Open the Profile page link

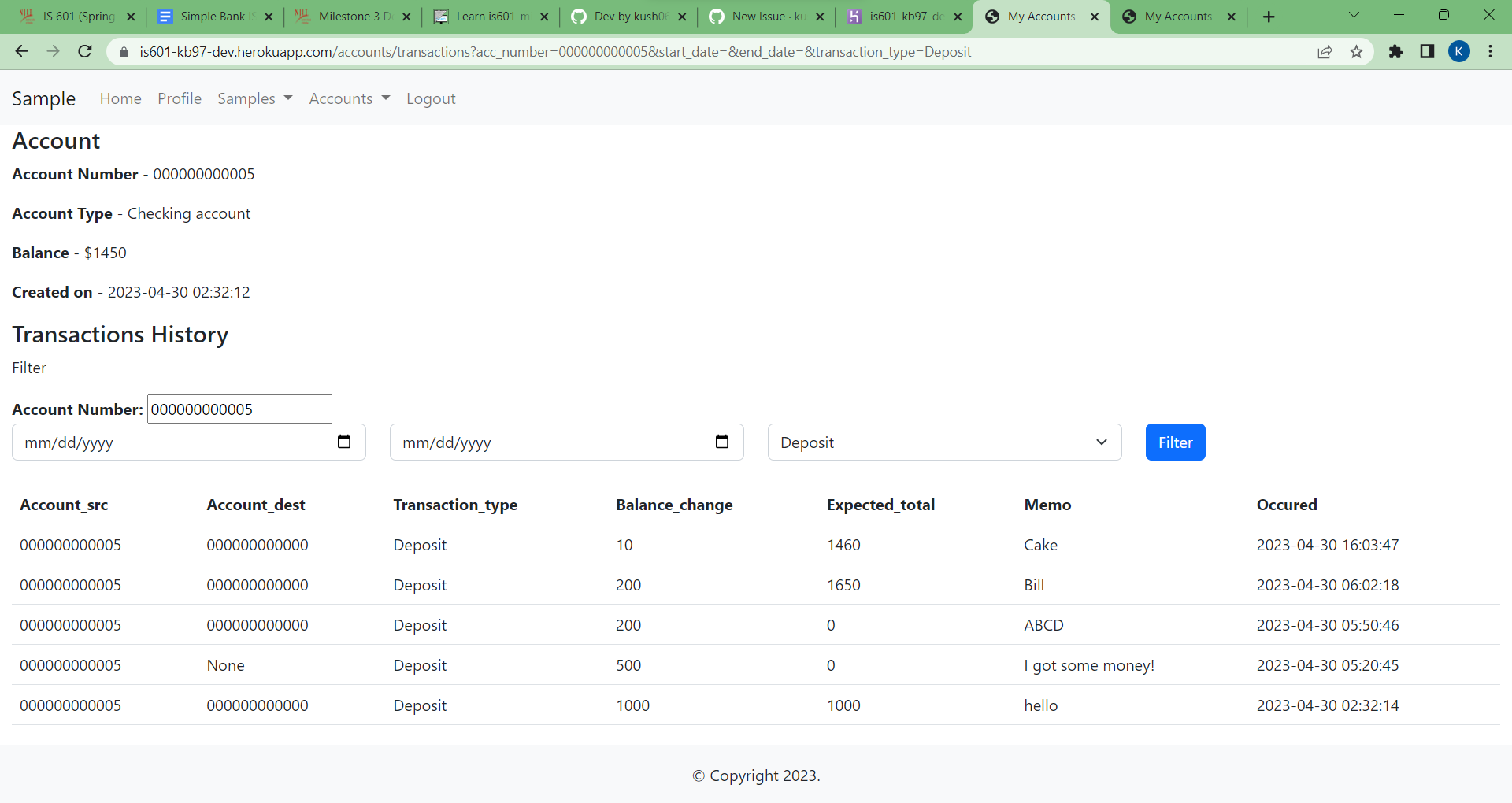(179, 98)
